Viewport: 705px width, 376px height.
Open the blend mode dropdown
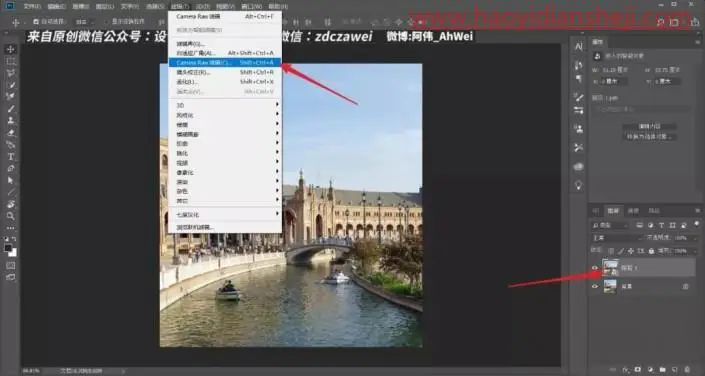(616, 237)
